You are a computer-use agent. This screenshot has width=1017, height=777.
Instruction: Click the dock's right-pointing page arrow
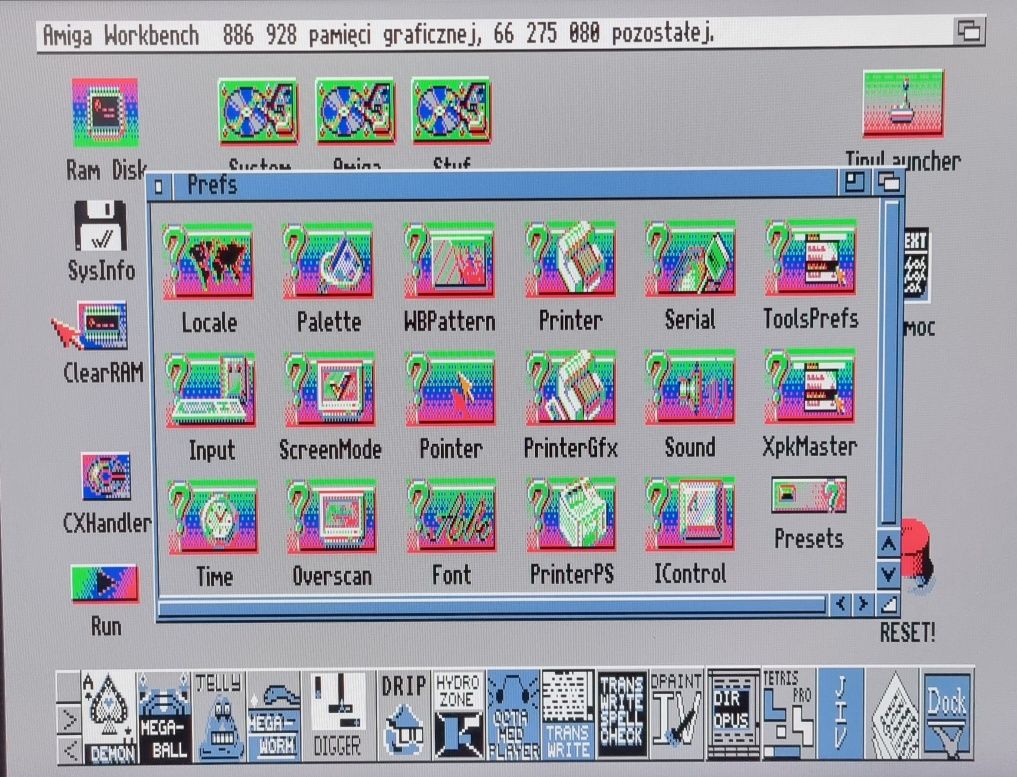click(x=68, y=719)
